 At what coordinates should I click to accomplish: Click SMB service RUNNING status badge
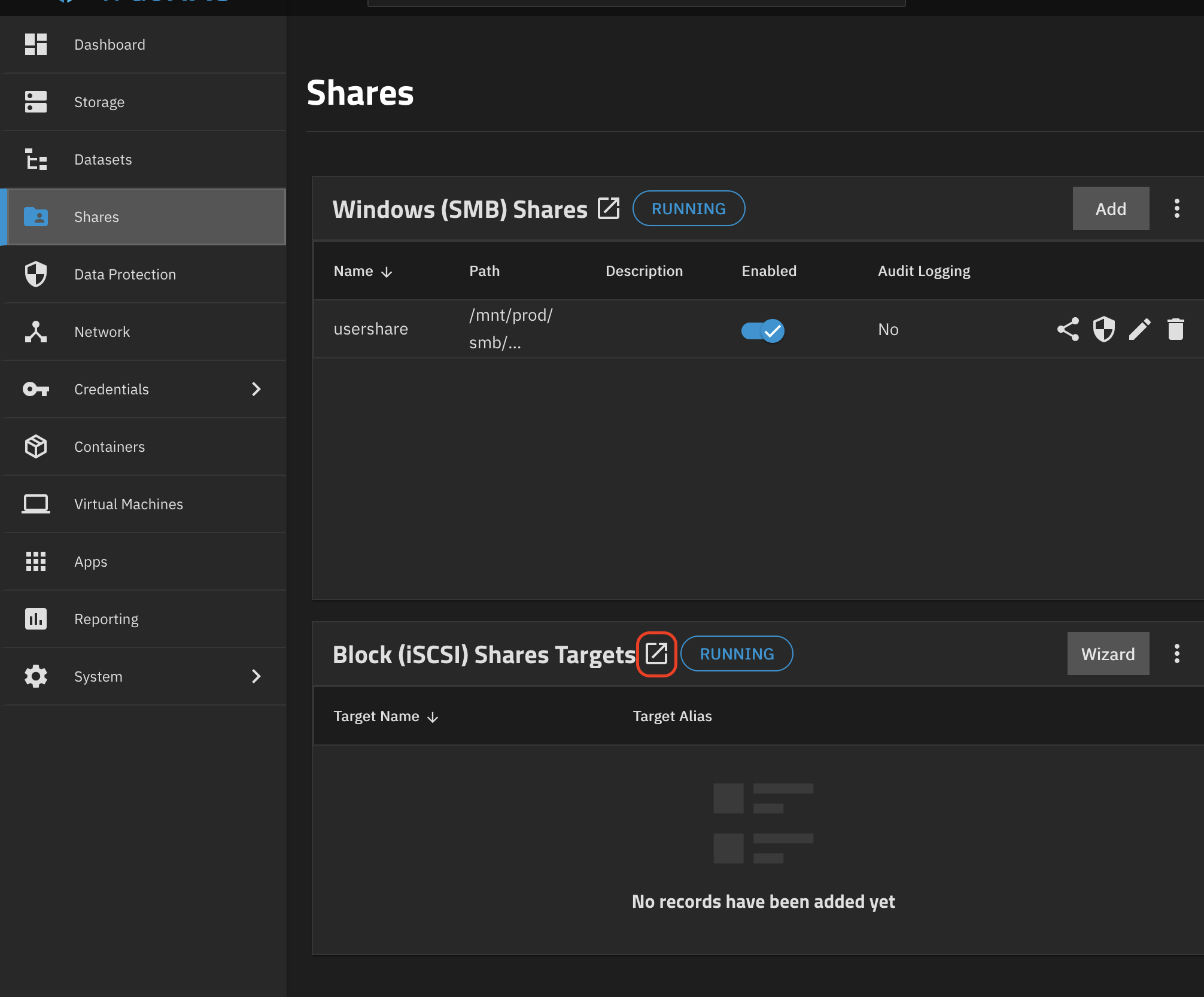tap(688, 208)
